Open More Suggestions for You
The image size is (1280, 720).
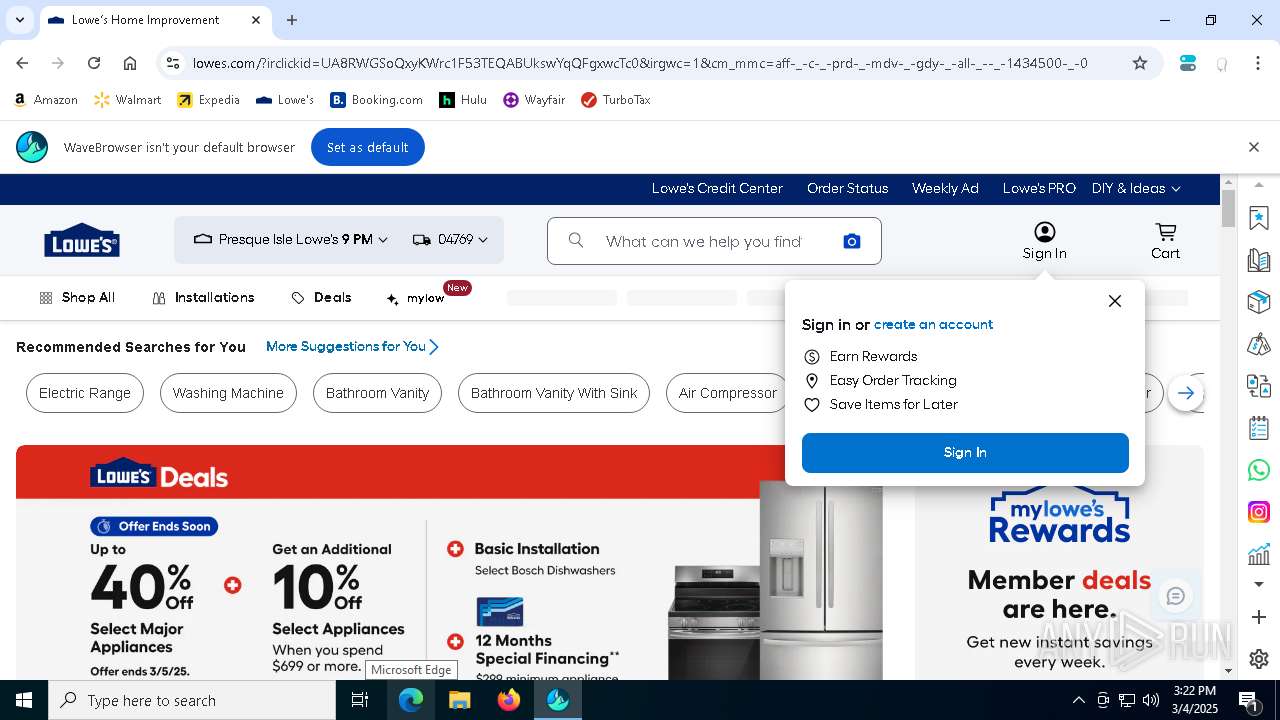click(352, 347)
